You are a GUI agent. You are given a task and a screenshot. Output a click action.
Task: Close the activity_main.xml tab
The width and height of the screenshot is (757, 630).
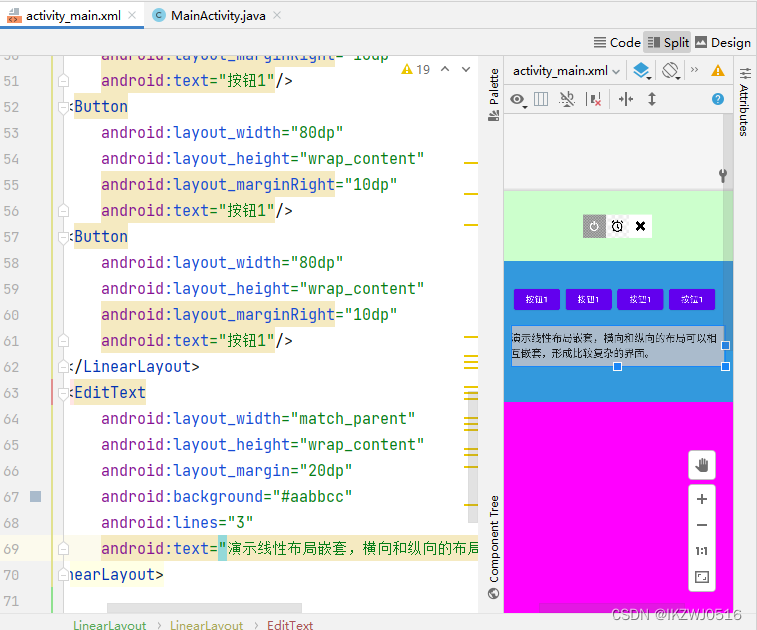132,15
